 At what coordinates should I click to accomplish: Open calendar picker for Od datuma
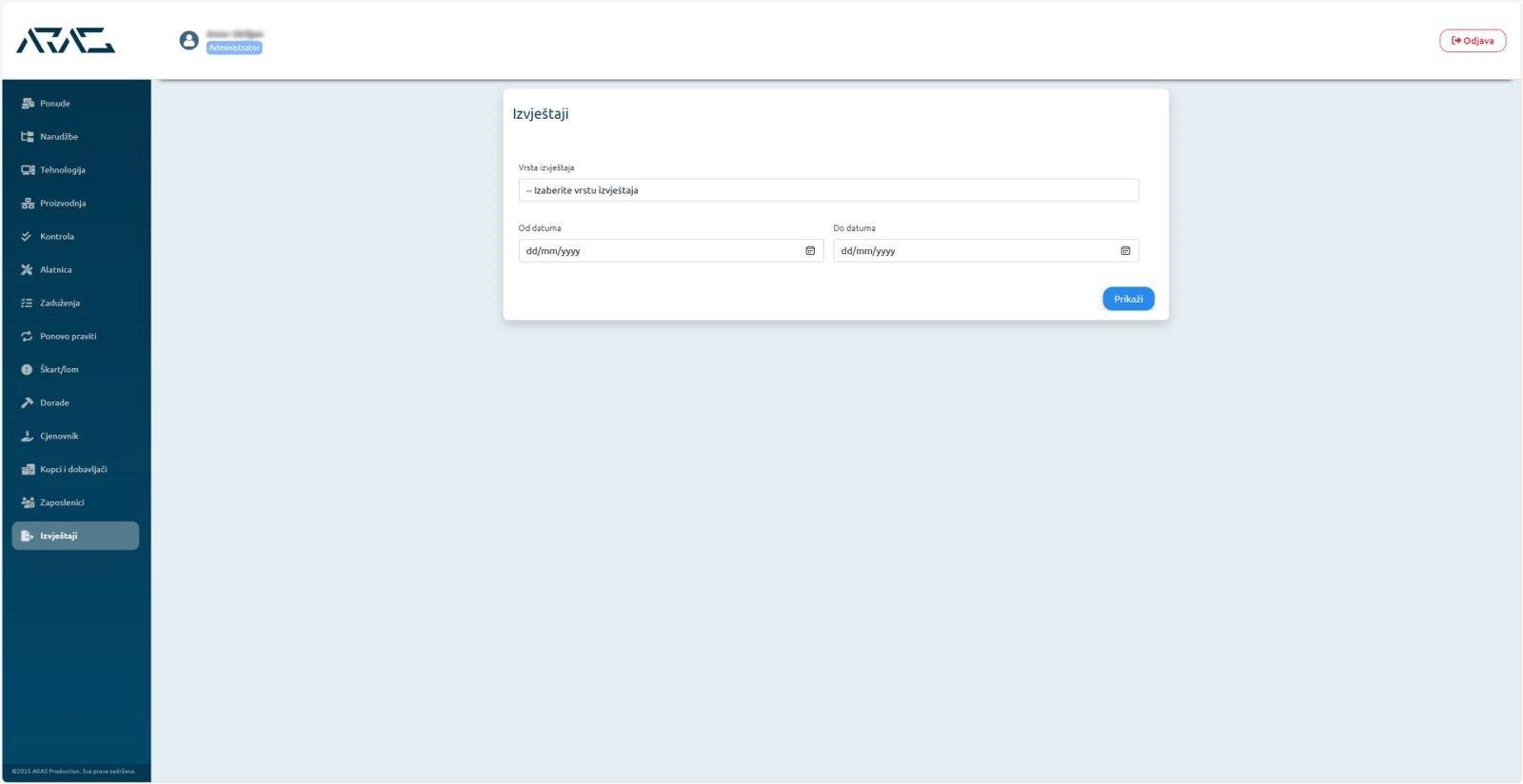click(x=810, y=251)
